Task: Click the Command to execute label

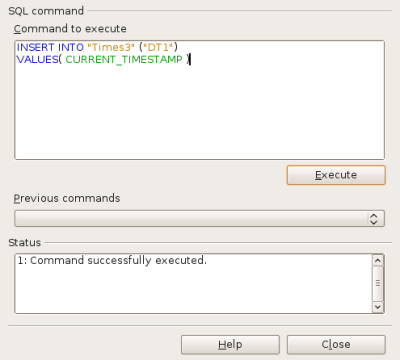Action: (70, 29)
